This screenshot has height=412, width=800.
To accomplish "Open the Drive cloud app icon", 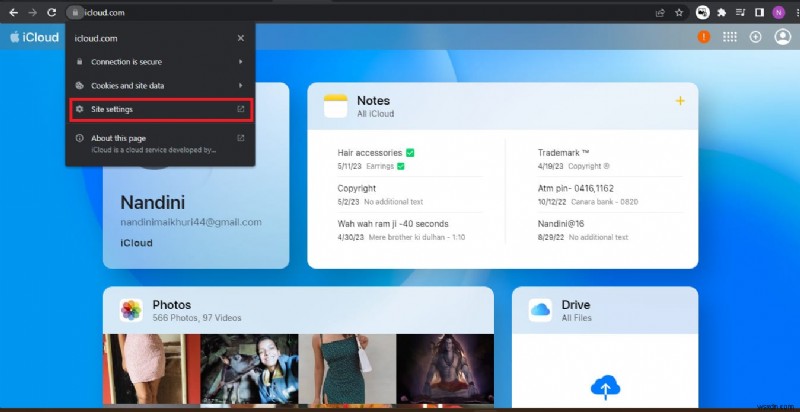I will (540, 310).
